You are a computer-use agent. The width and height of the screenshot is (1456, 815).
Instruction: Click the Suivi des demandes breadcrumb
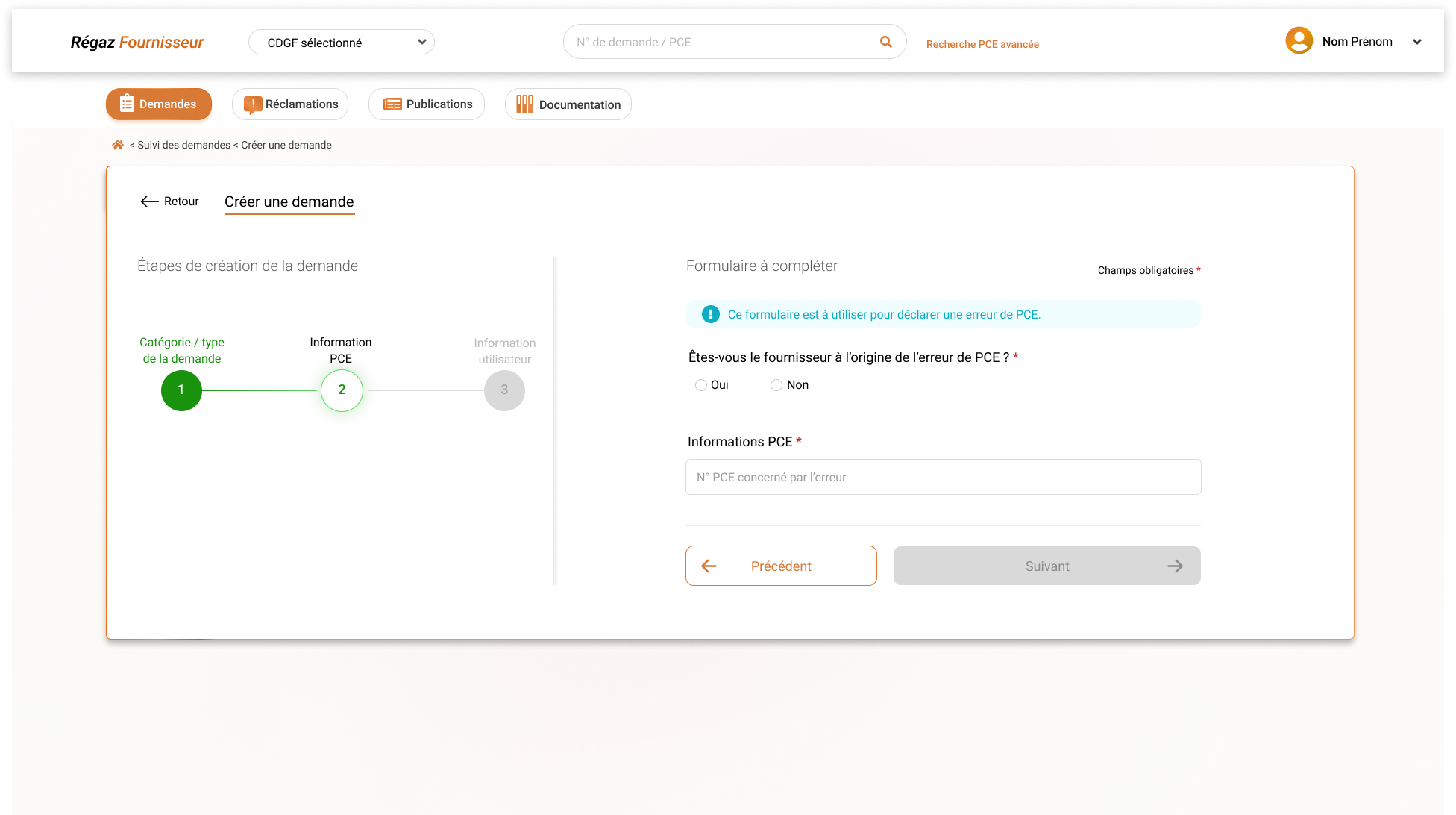183,145
